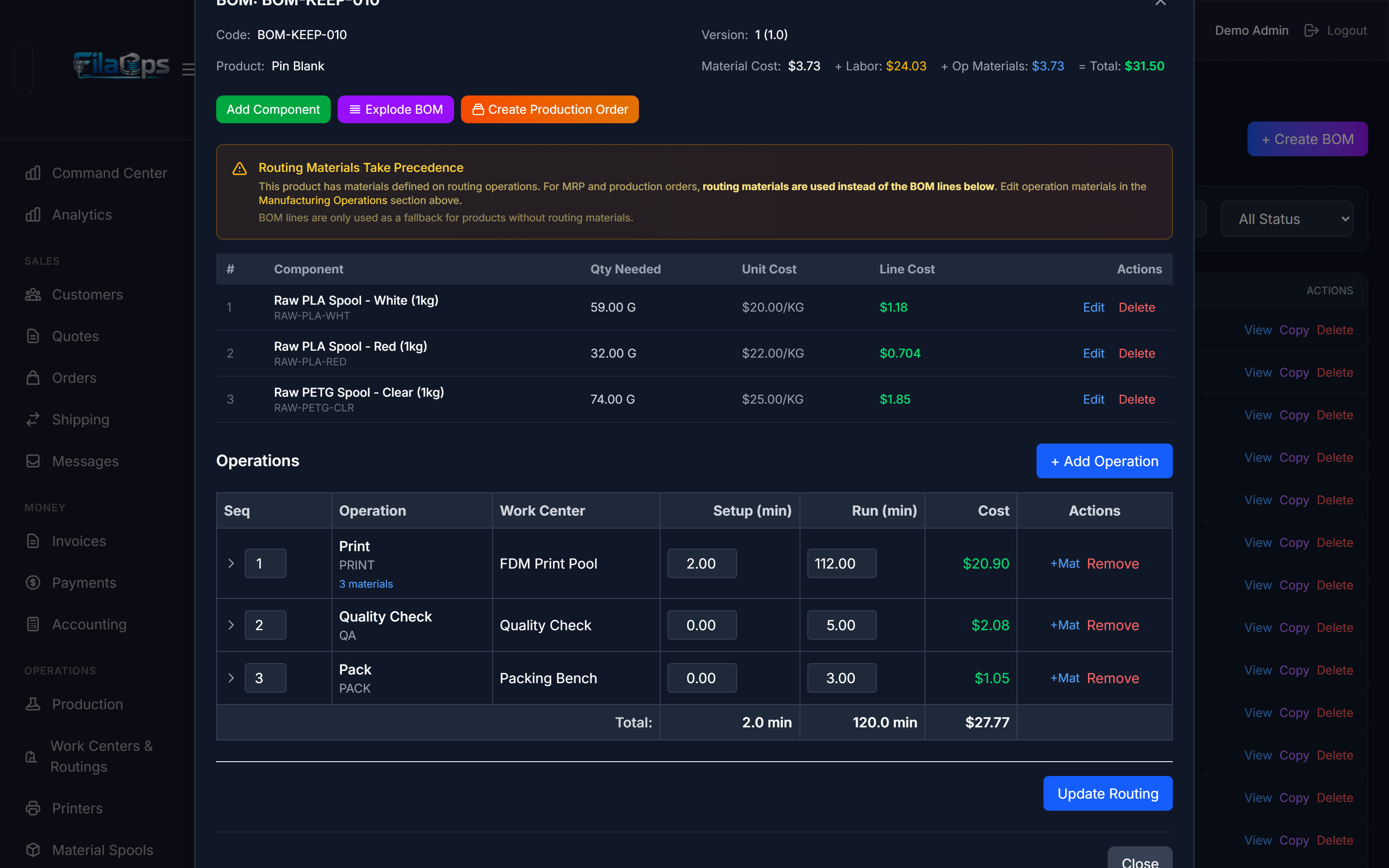1389x868 pixels.
Task: Click the Work Centers & Routings icon
Action: 32,756
